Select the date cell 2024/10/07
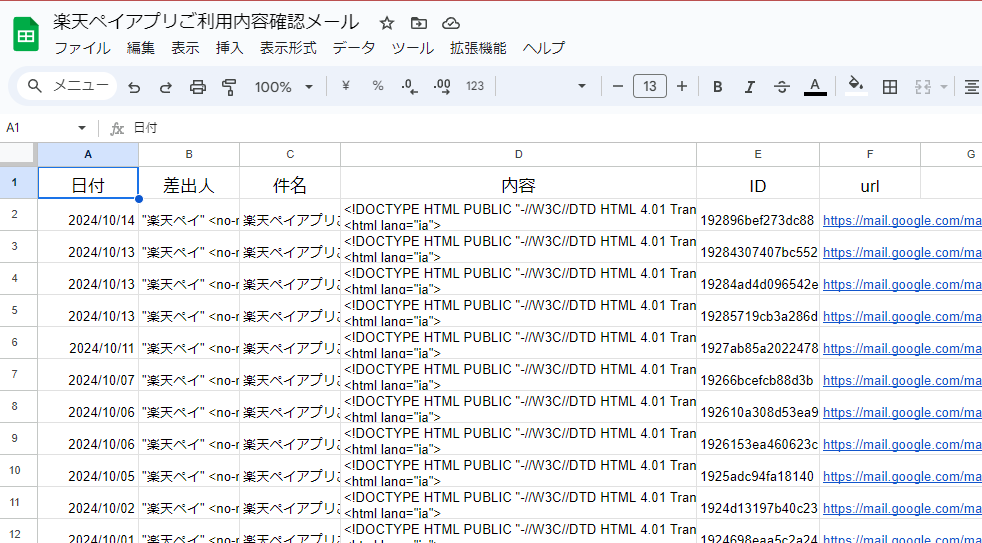The width and height of the screenshot is (982, 543). [x=88, y=375]
